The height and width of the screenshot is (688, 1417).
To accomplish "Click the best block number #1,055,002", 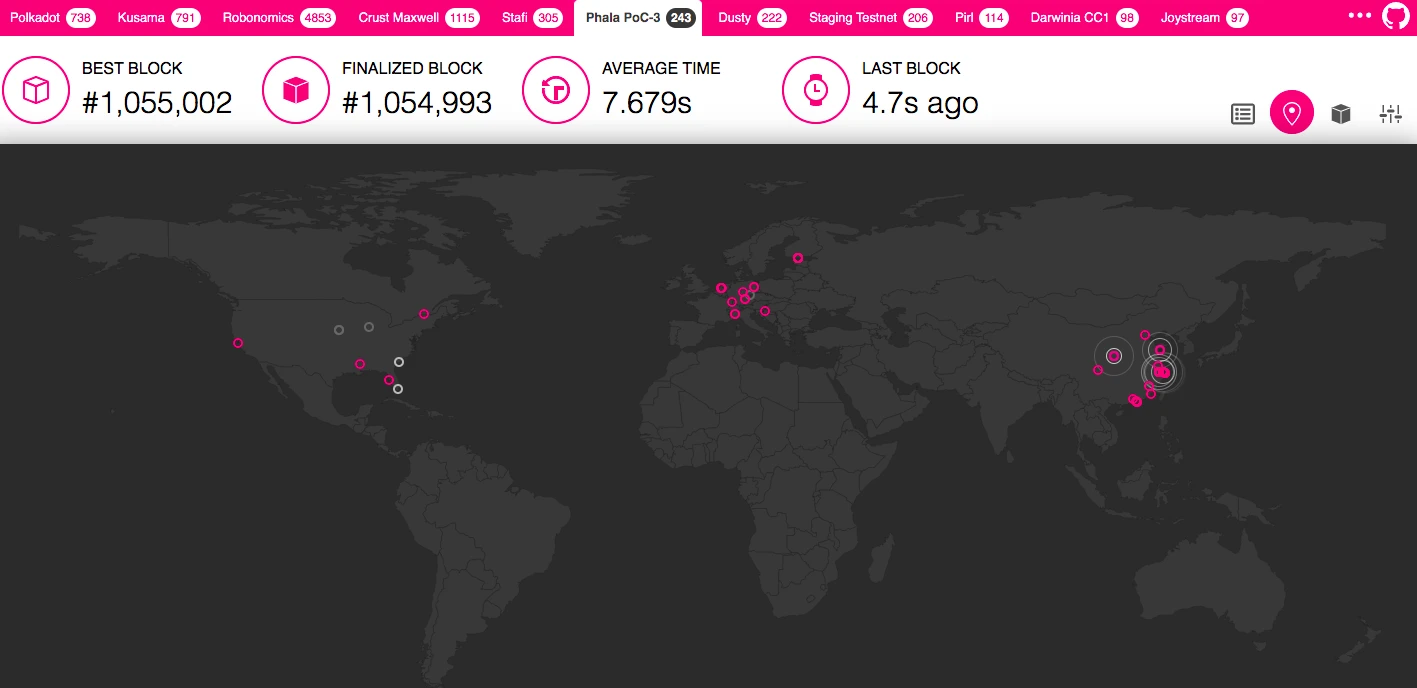I will click(157, 102).
